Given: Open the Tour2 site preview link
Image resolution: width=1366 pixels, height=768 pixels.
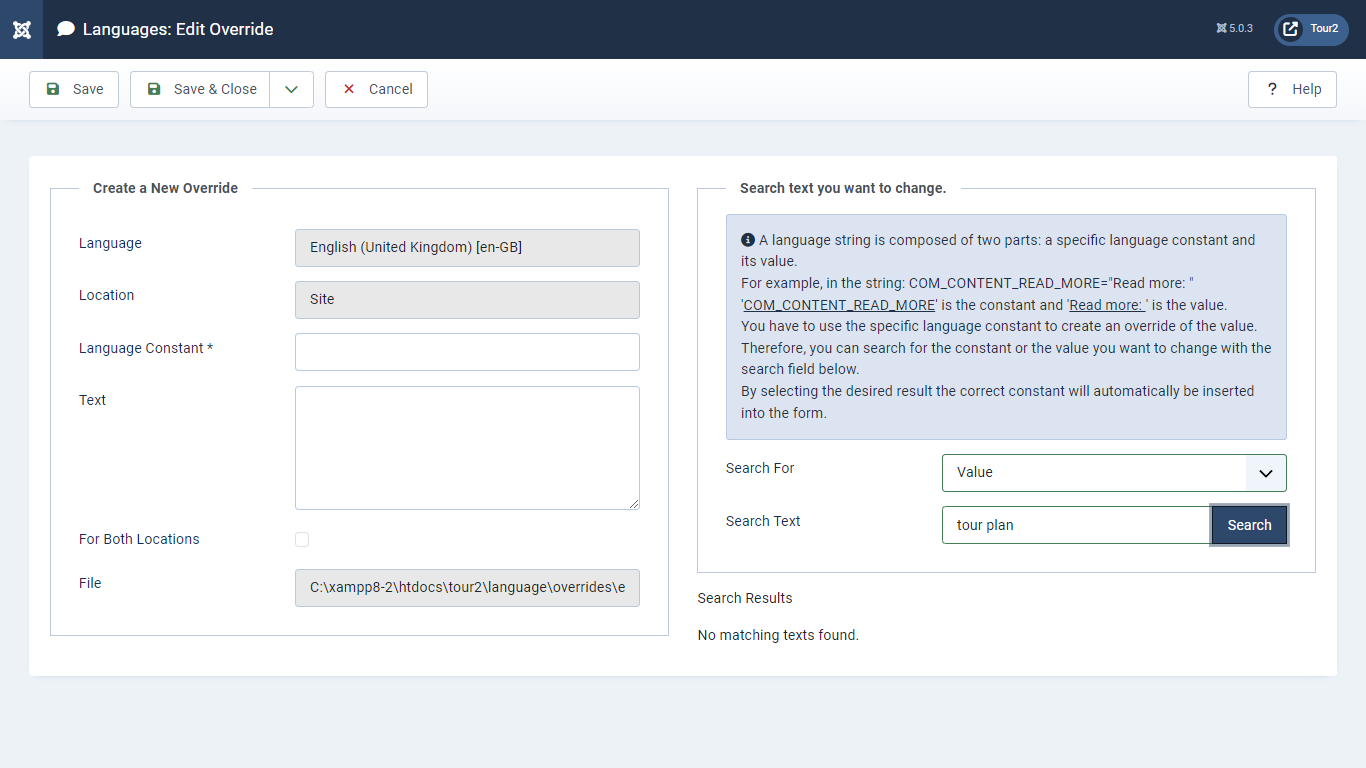Looking at the screenshot, I should pyautogui.click(x=1311, y=29).
